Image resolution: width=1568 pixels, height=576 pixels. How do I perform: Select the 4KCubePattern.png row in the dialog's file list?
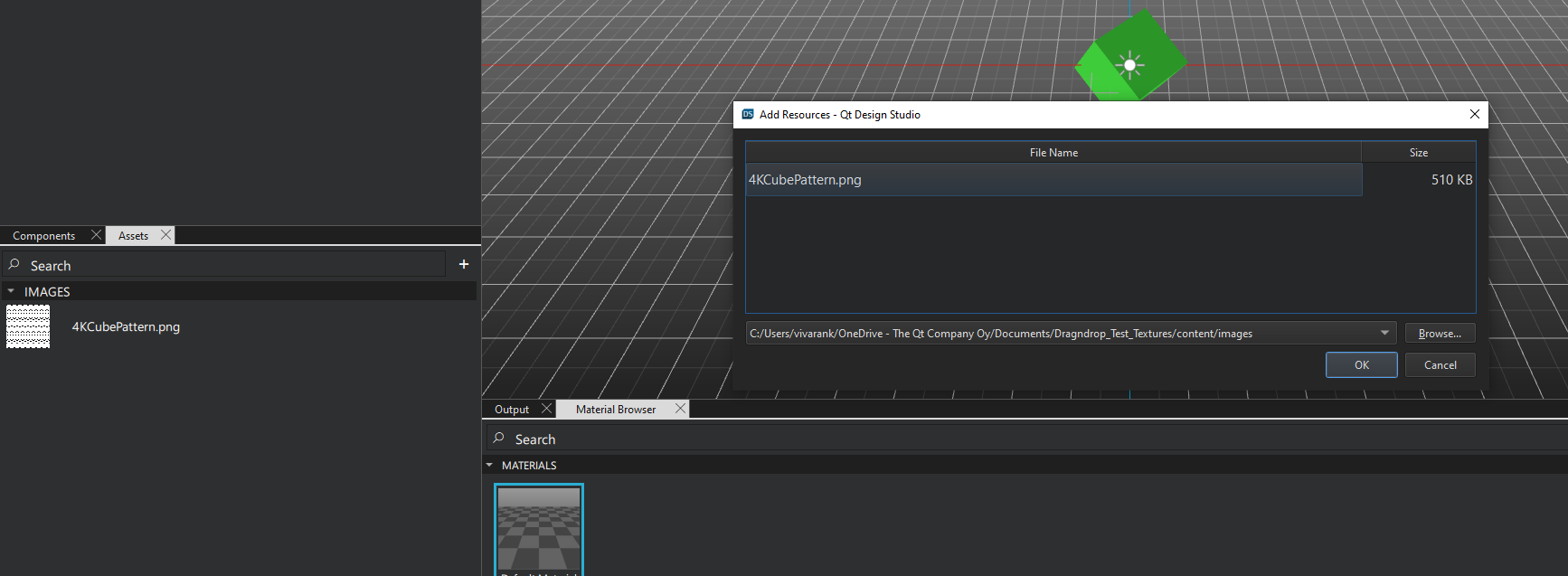pos(1053,180)
